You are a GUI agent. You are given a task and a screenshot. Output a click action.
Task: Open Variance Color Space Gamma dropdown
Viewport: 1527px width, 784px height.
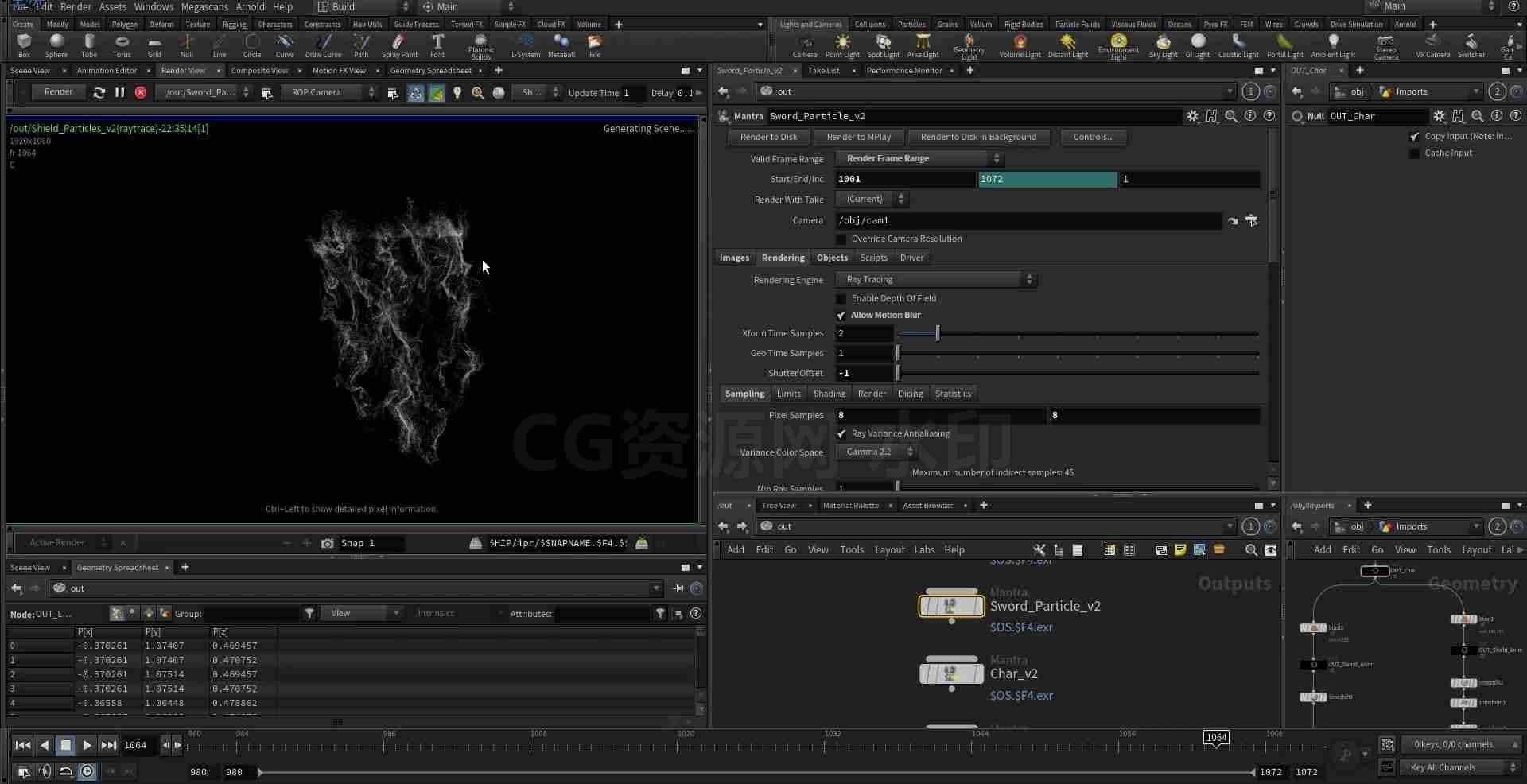[x=876, y=452]
